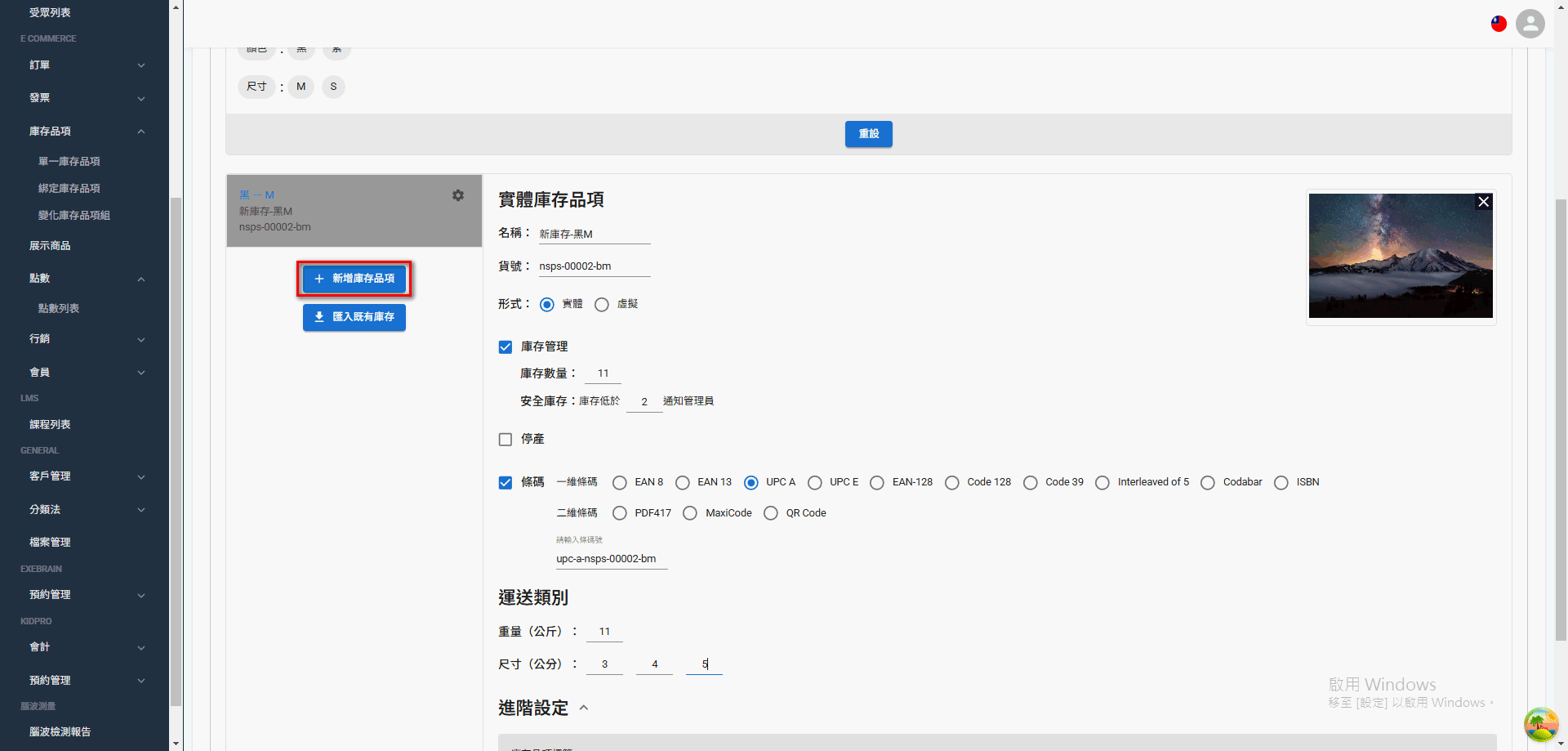Edit the barcode number input field
This screenshot has width=1568, height=751.
[612, 559]
